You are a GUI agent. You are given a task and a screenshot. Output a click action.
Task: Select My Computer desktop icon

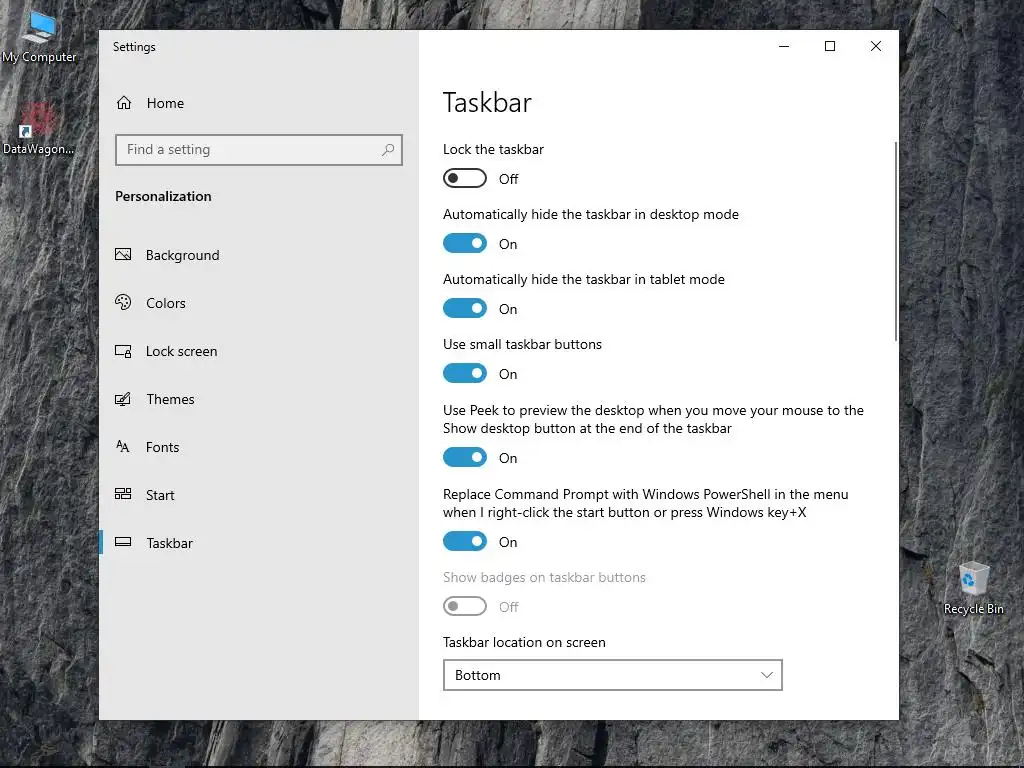39,38
